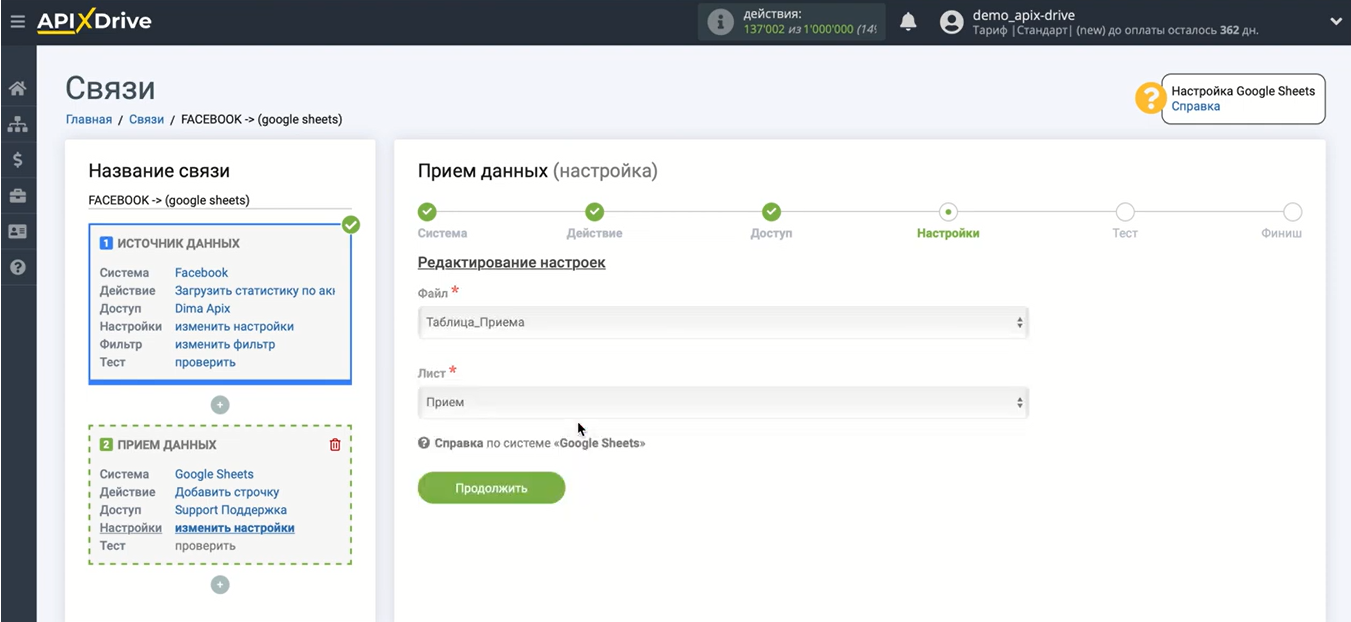Open the Лист dropdown Прием

point(723,402)
